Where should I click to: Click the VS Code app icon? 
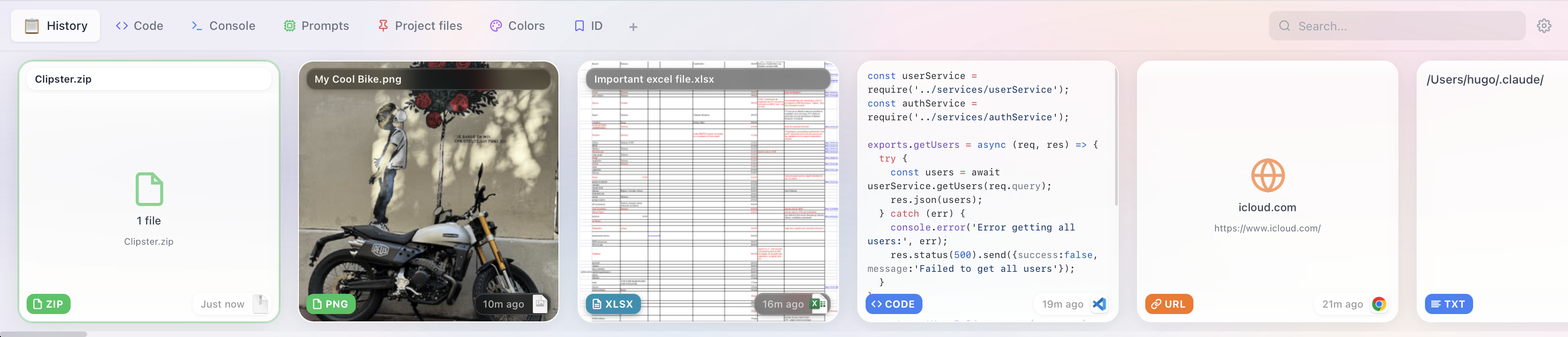click(1099, 303)
